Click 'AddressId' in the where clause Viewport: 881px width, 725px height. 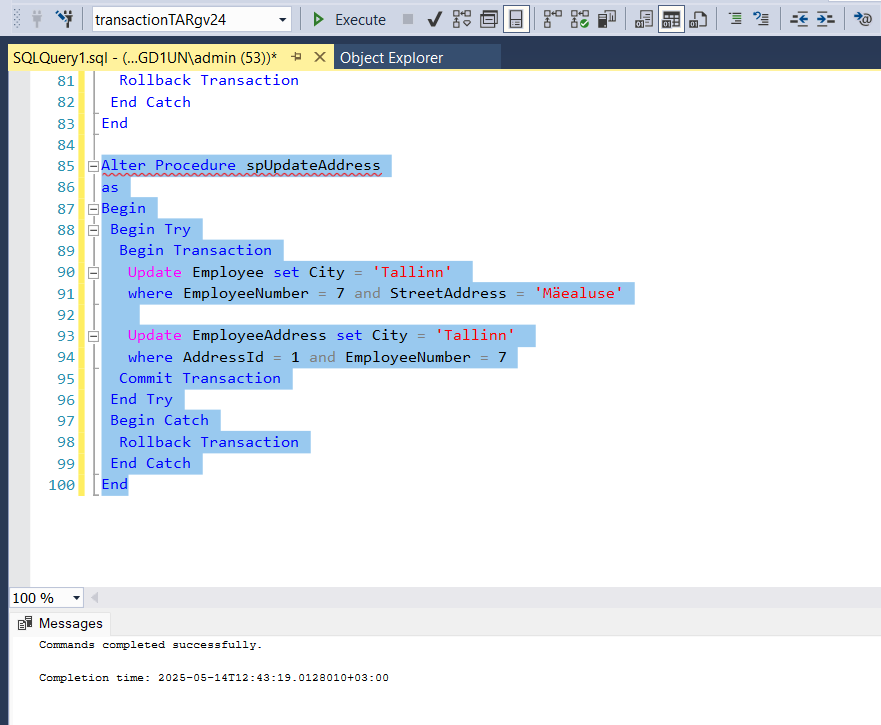224,357
